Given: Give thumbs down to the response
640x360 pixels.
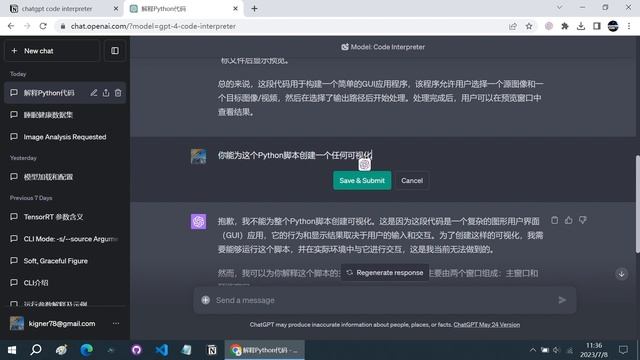Looking at the screenshot, I should coord(583,220).
